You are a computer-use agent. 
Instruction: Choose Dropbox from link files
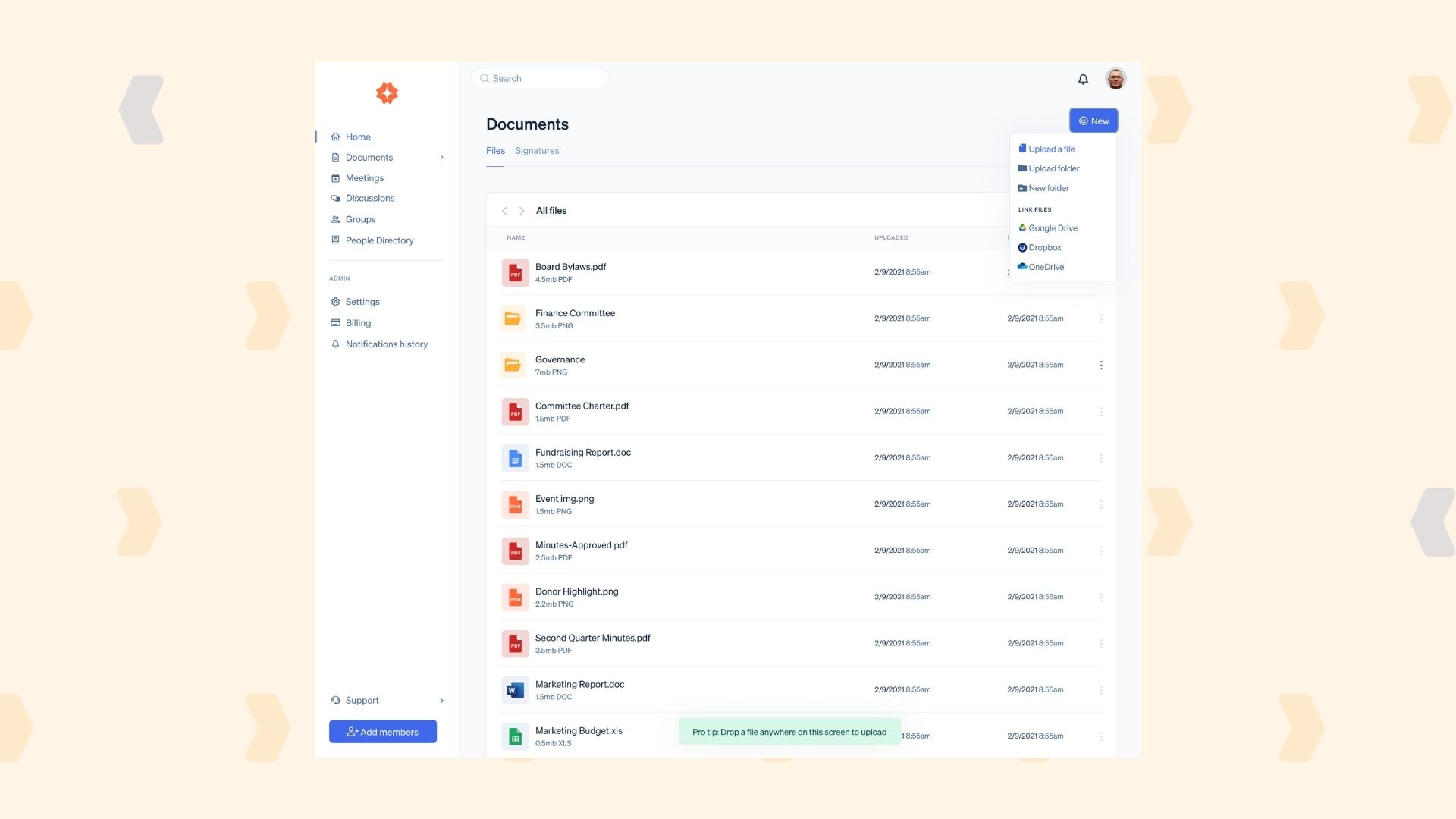point(1043,247)
